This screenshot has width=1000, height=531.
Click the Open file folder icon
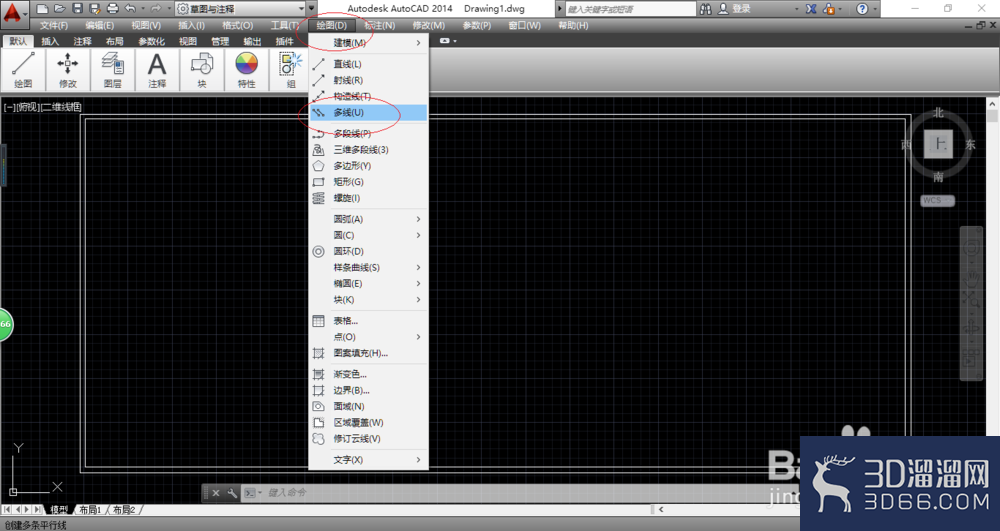59,9
